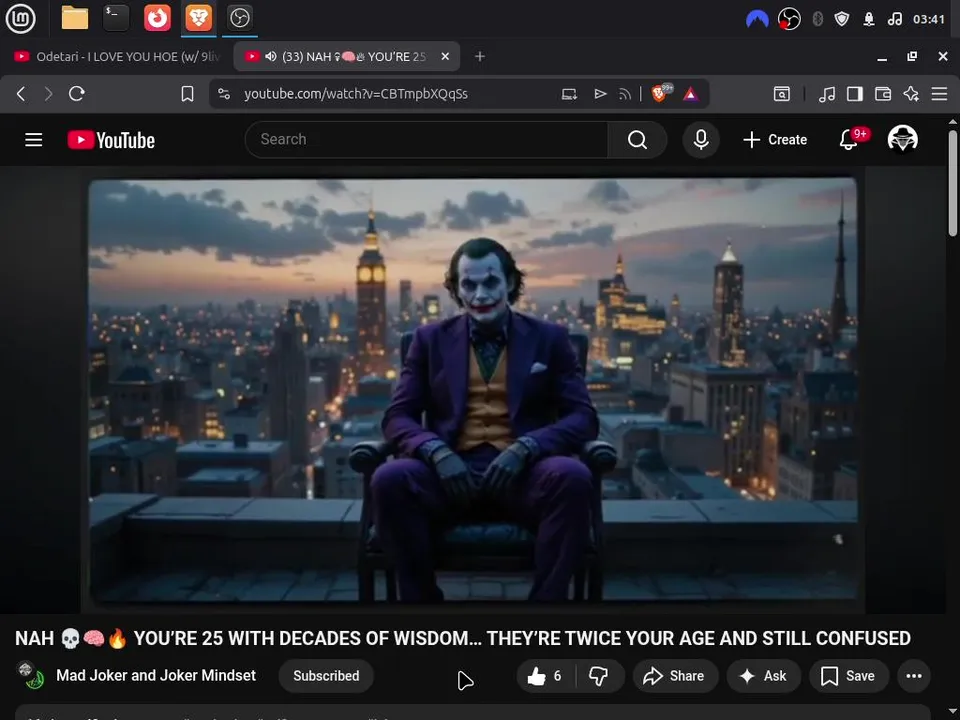The width and height of the screenshot is (960, 720).
Task: Open the clock showing 03:41
Action: (x=929, y=20)
